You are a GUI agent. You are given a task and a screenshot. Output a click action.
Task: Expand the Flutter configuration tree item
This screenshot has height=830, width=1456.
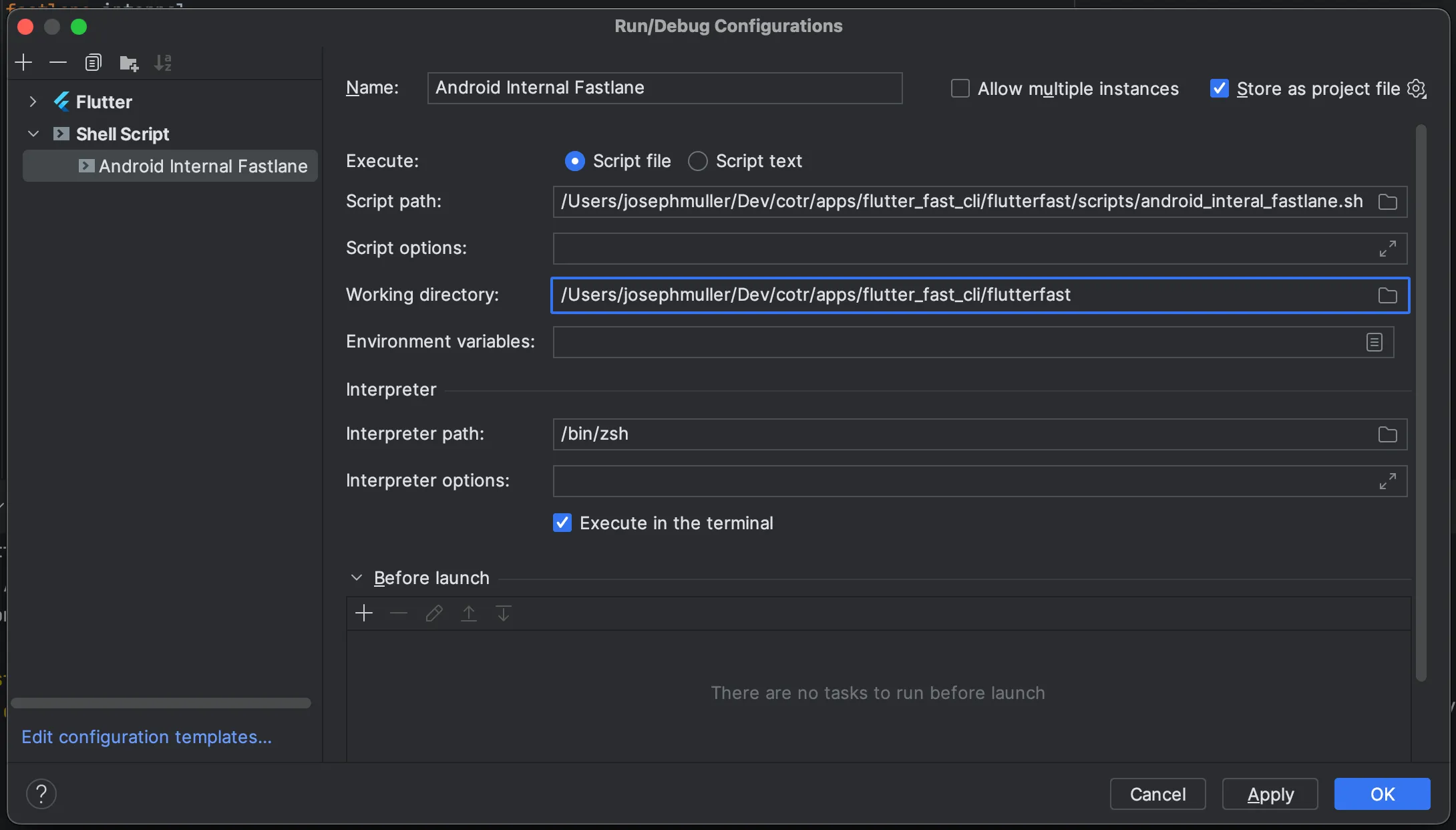point(33,102)
